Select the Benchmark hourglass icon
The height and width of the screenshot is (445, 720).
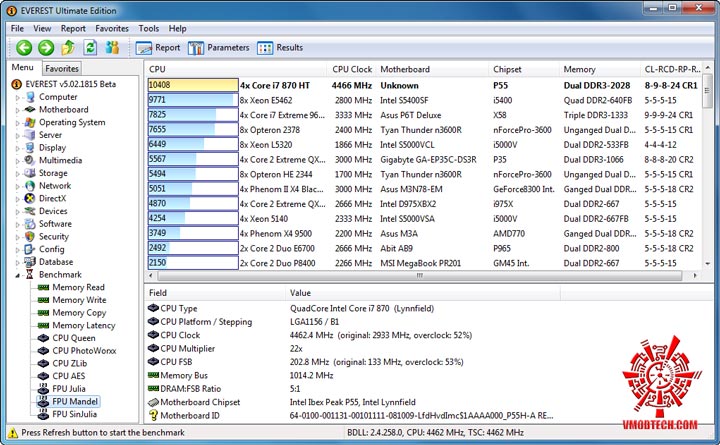(x=30, y=275)
